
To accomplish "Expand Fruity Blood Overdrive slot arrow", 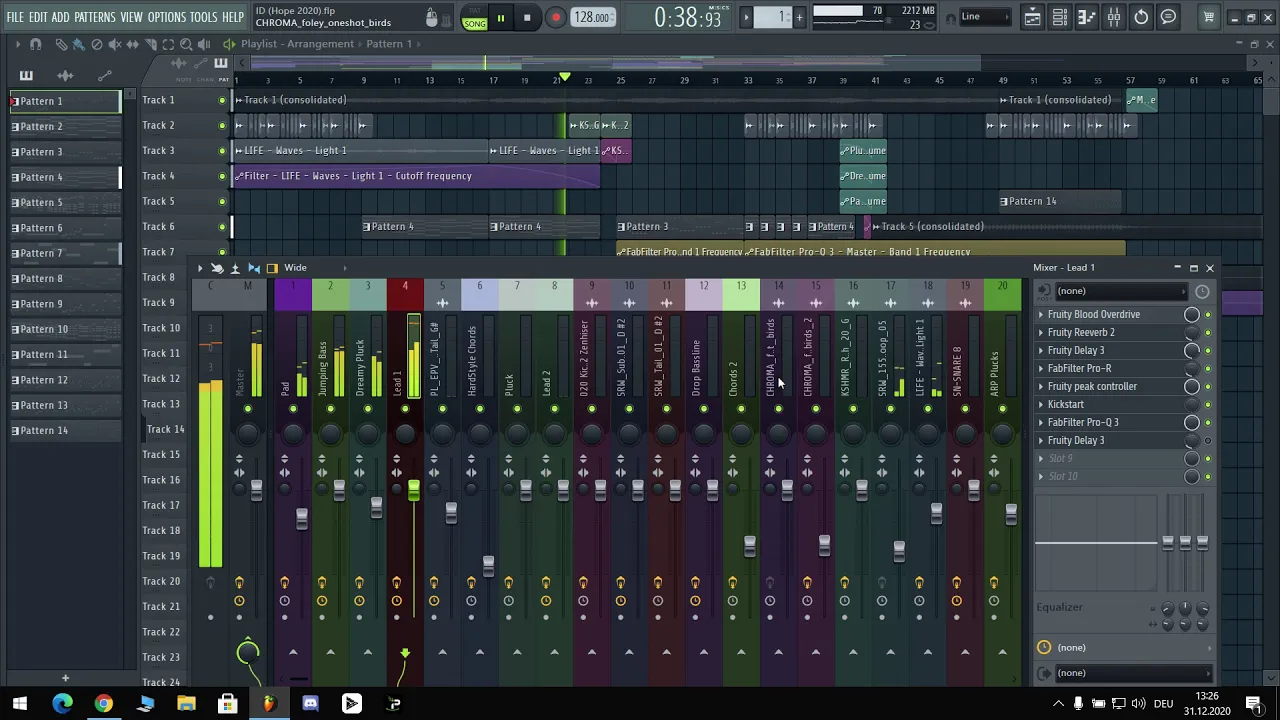I will pyautogui.click(x=1041, y=315).
